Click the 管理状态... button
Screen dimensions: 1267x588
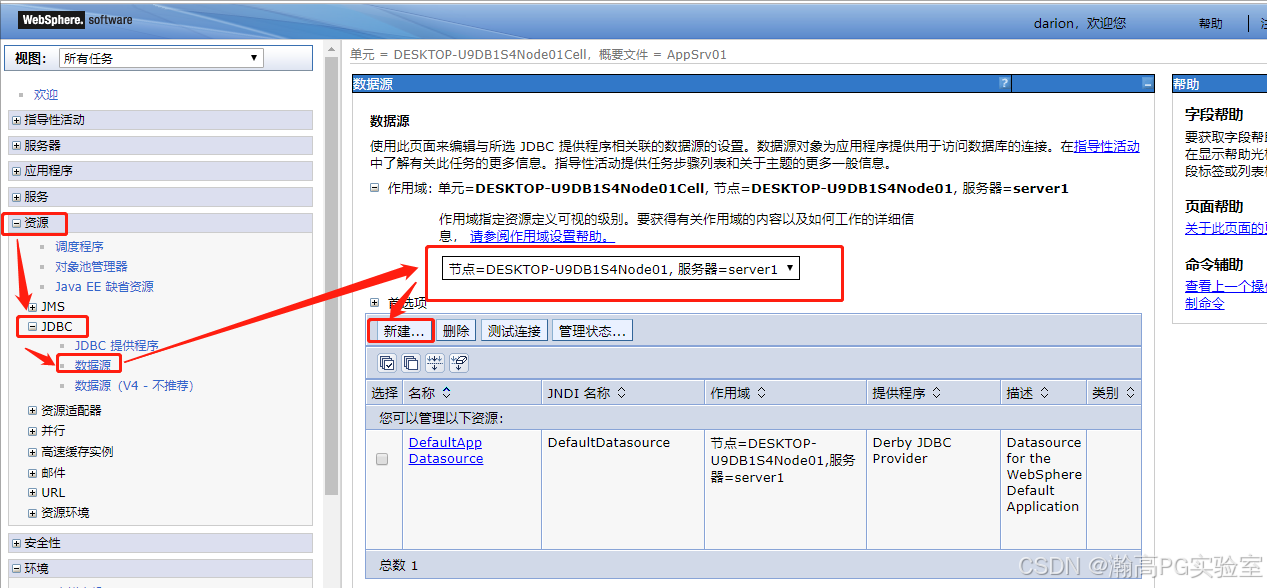(x=592, y=330)
